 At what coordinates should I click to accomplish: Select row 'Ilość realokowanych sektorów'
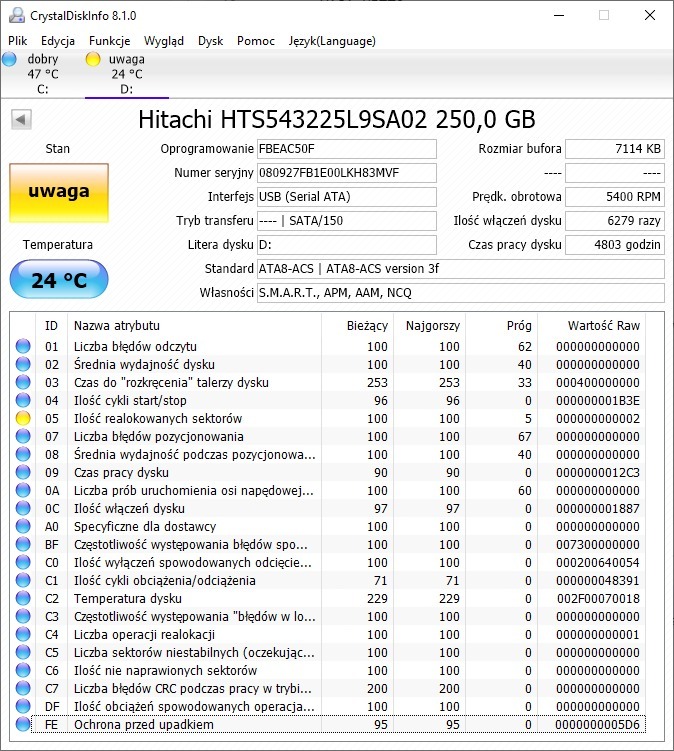(x=329, y=418)
